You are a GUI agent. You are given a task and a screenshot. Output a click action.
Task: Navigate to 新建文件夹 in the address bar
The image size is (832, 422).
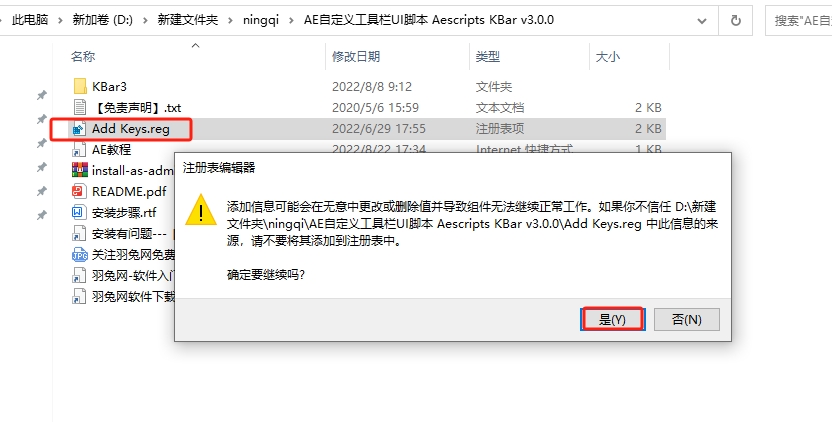tap(187, 20)
